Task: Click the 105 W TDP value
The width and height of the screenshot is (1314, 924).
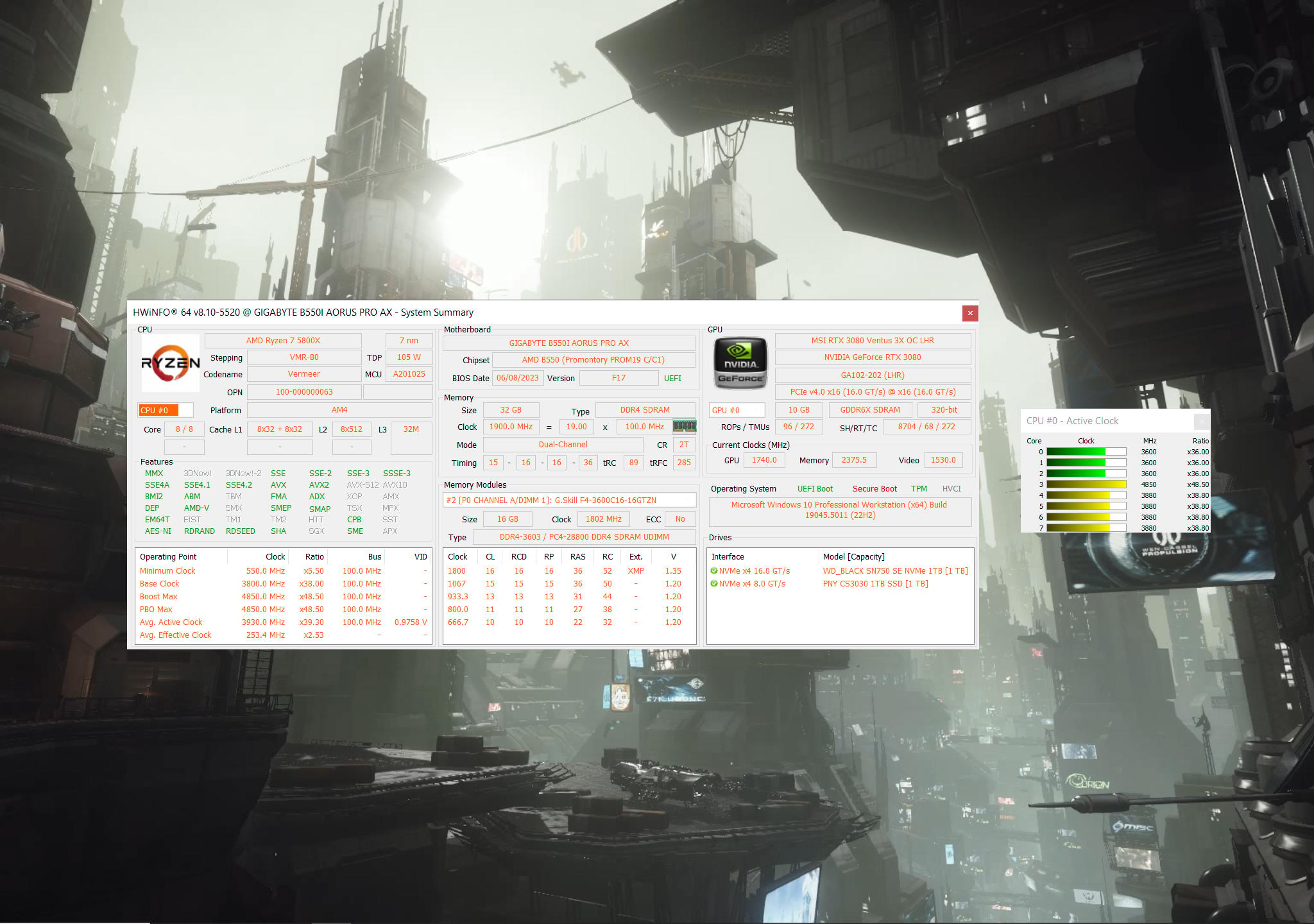Action: [x=409, y=357]
